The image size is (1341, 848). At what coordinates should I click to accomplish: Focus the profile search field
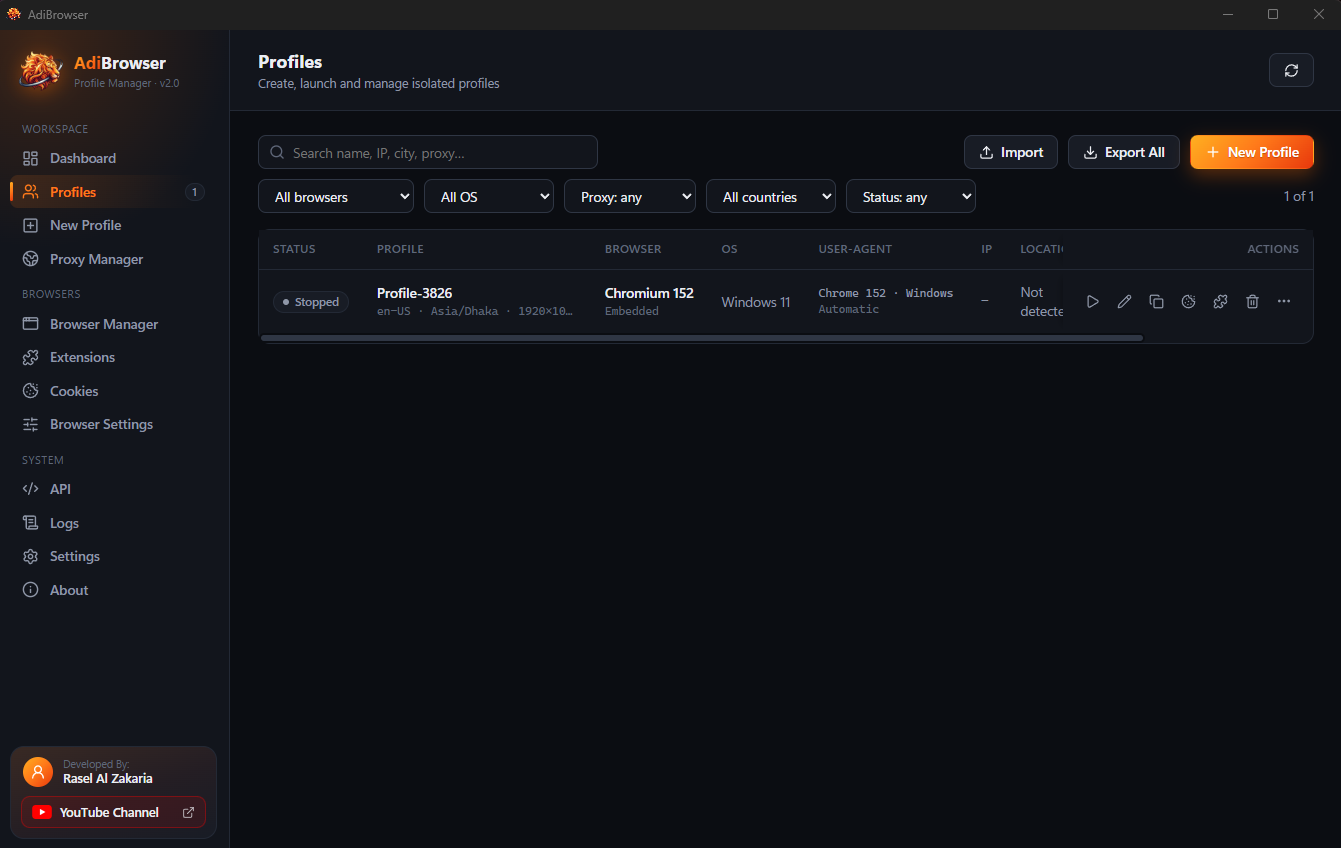click(x=428, y=152)
